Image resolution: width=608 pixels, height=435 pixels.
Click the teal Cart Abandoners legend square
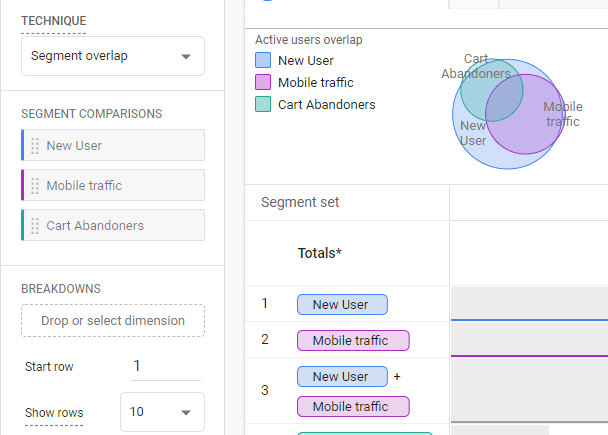click(x=263, y=105)
